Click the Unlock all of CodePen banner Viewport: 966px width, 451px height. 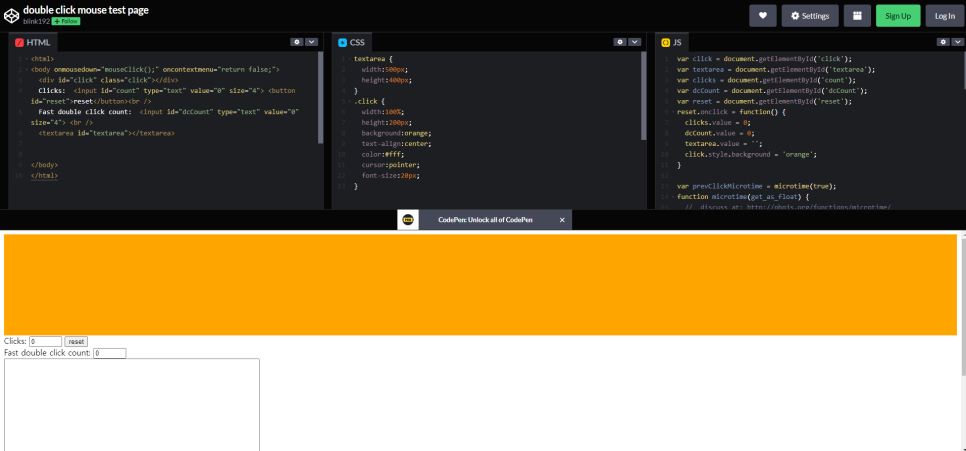[485, 220]
